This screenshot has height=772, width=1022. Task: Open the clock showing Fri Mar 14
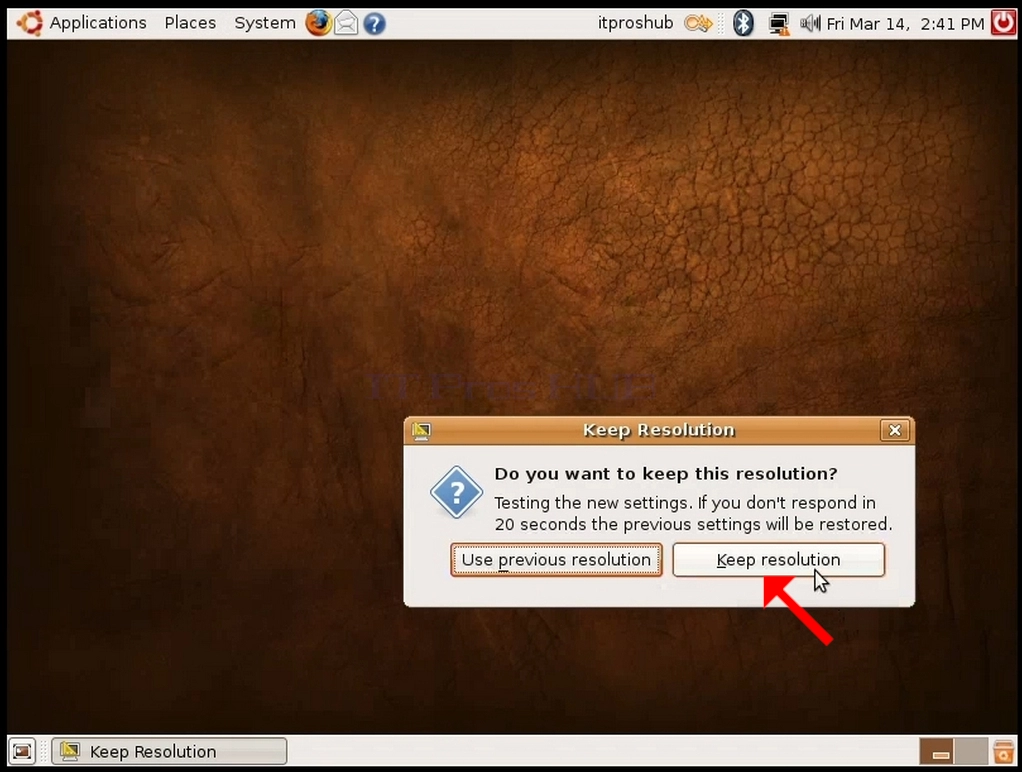905,24
